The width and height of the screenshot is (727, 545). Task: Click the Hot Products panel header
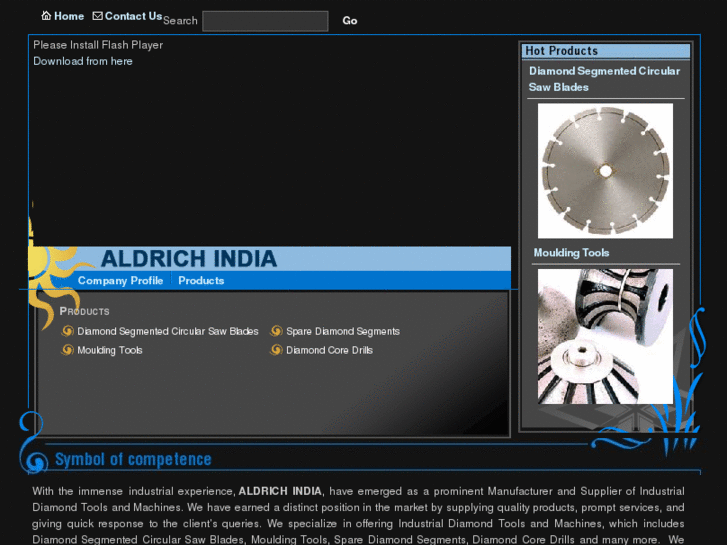tap(606, 51)
